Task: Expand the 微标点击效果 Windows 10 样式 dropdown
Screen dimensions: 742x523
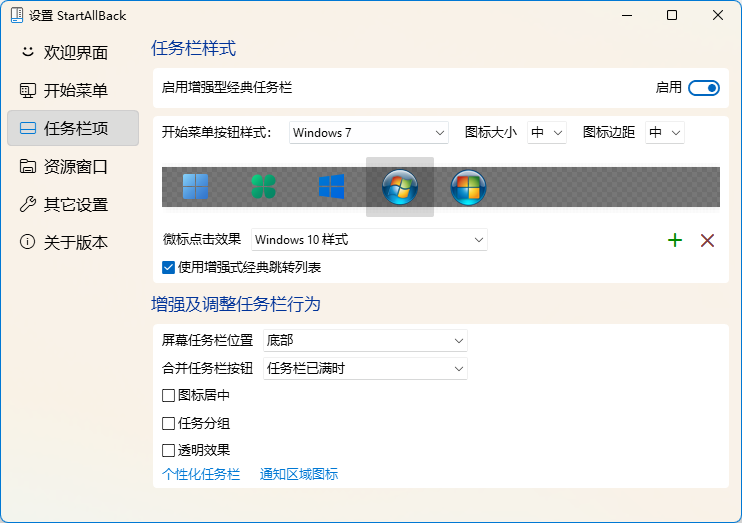Action: [x=369, y=239]
